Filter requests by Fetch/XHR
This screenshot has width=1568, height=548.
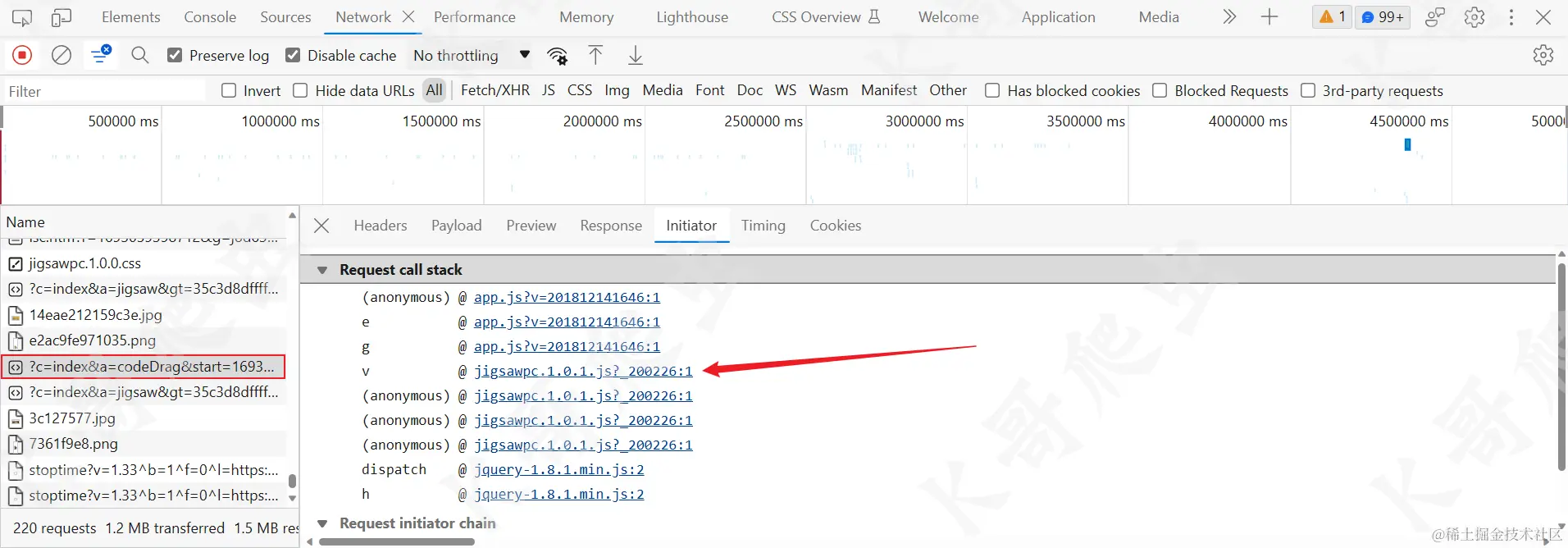click(x=495, y=90)
